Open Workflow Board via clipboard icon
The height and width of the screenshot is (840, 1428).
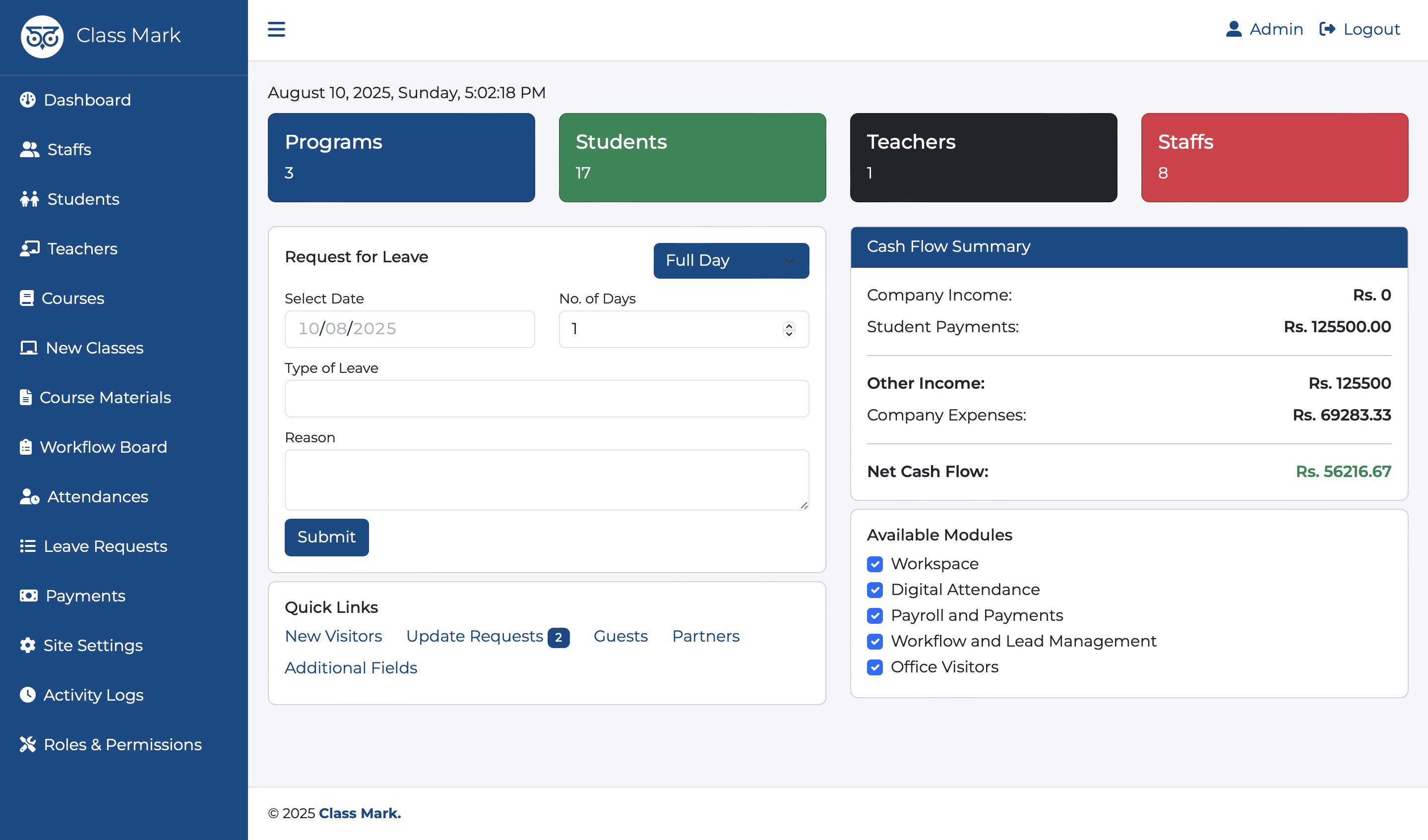click(x=25, y=447)
